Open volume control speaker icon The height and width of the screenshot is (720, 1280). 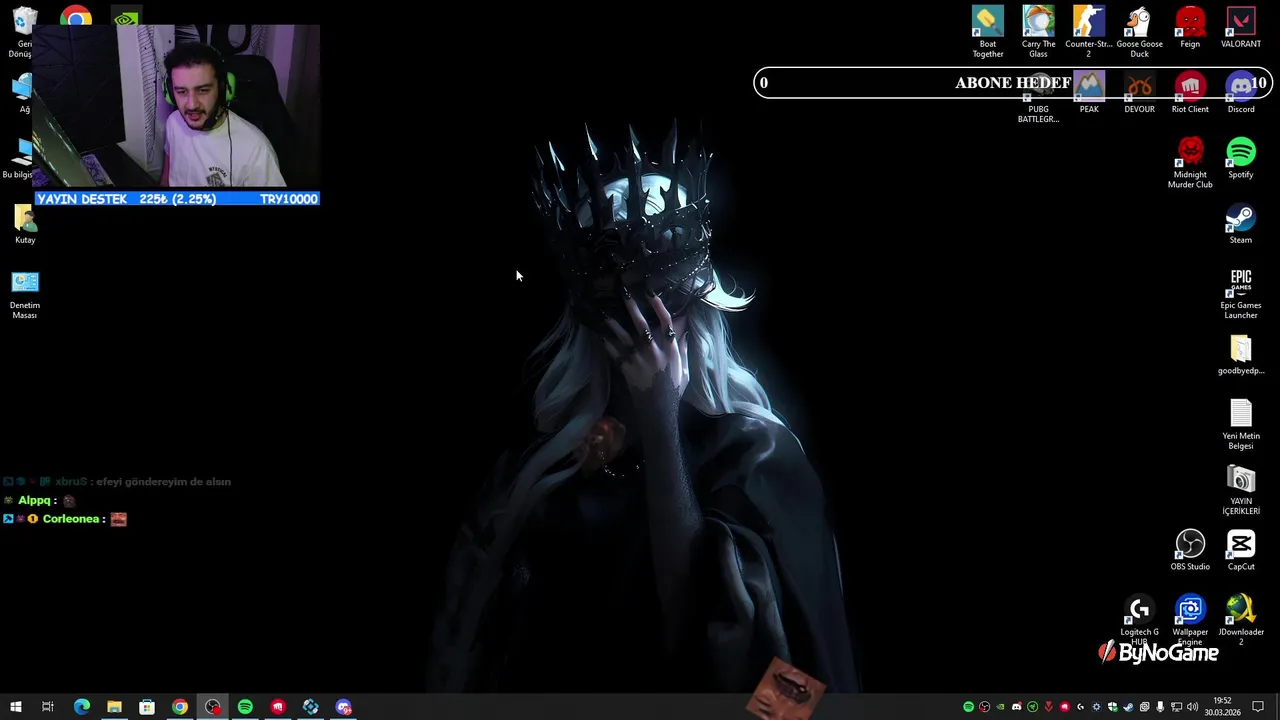tap(1192, 707)
